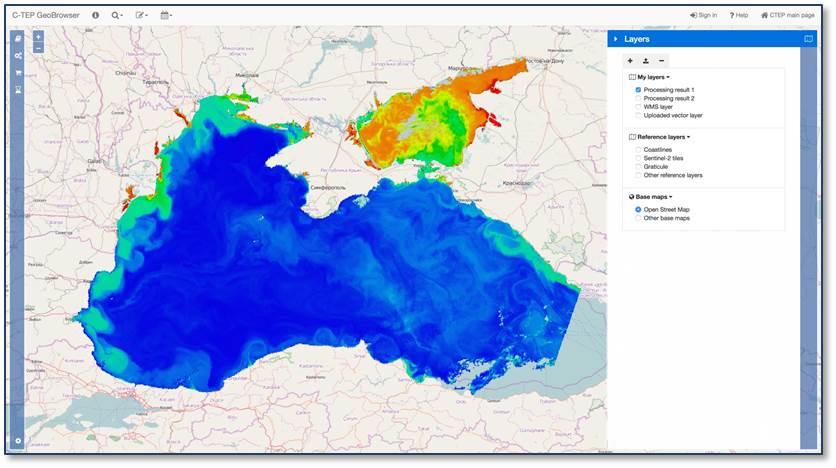836x468 pixels.
Task: Open the calendar dropdown in navbar
Action: [166, 15]
